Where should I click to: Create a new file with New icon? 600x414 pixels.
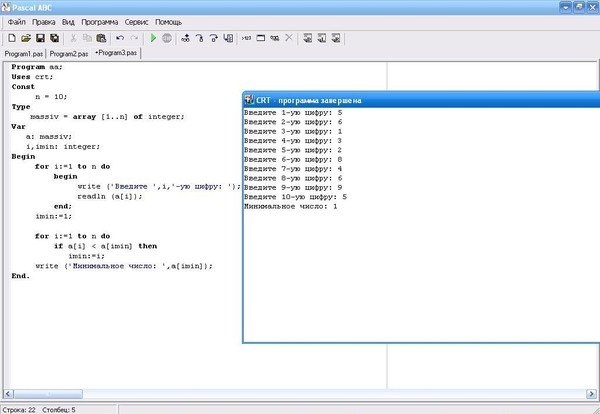coord(12,38)
